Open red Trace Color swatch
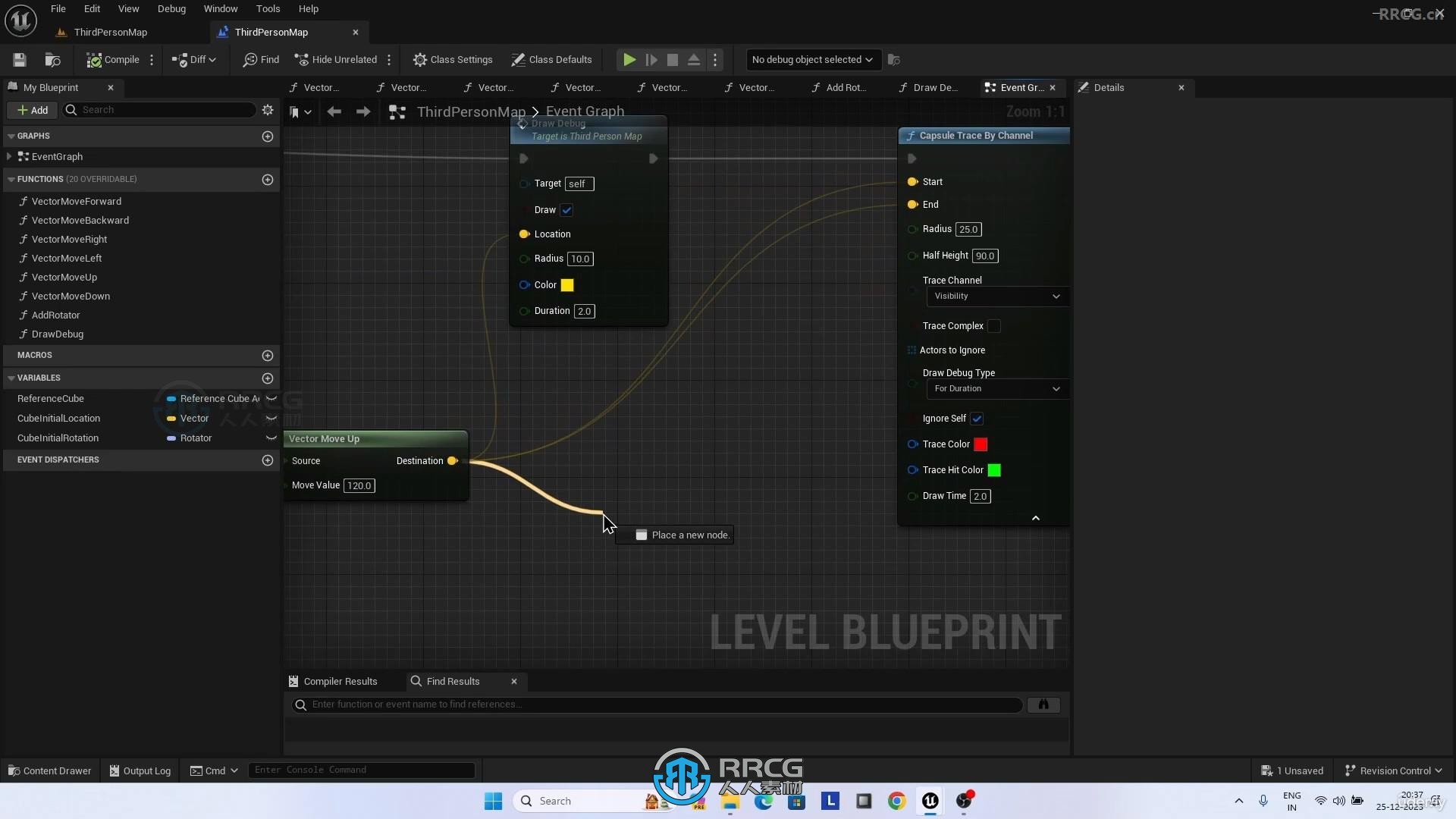The image size is (1456, 819). point(981,444)
